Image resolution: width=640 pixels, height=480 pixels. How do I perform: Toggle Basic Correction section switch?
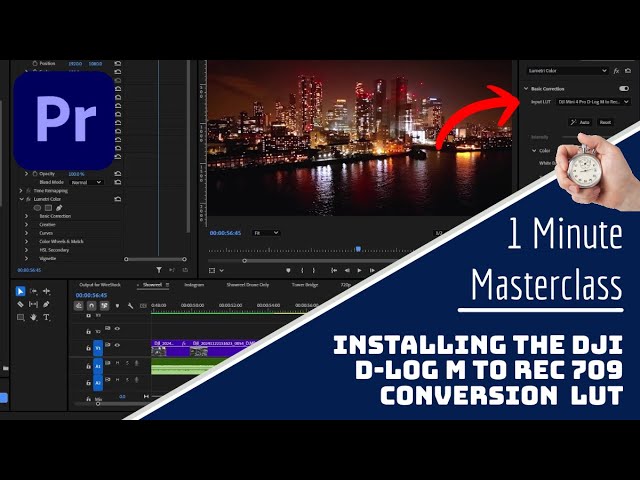coord(624,88)
